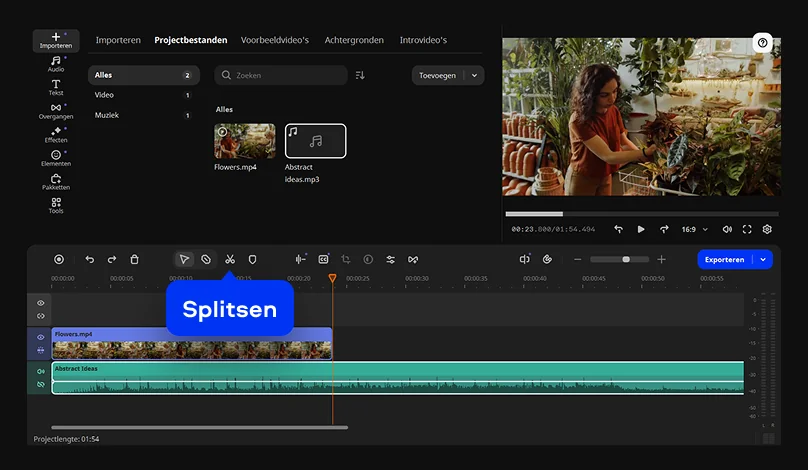This screenshot has height=470, width=808.
Task: Open the 16:9 aspect ratio dropdown
Action: pyautogui.click(x=694, y=229)
